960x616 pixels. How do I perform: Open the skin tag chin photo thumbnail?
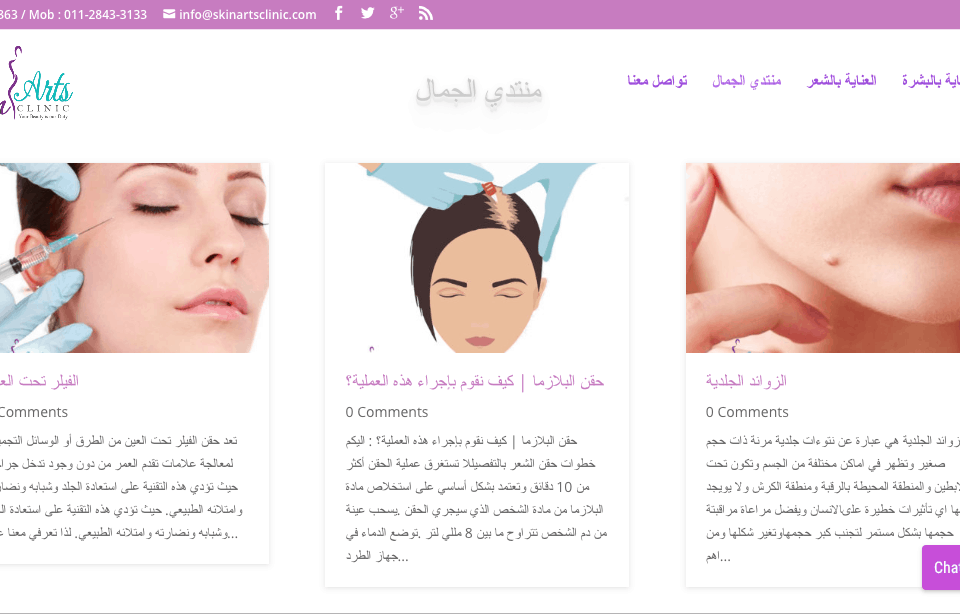tap(823, 258)
